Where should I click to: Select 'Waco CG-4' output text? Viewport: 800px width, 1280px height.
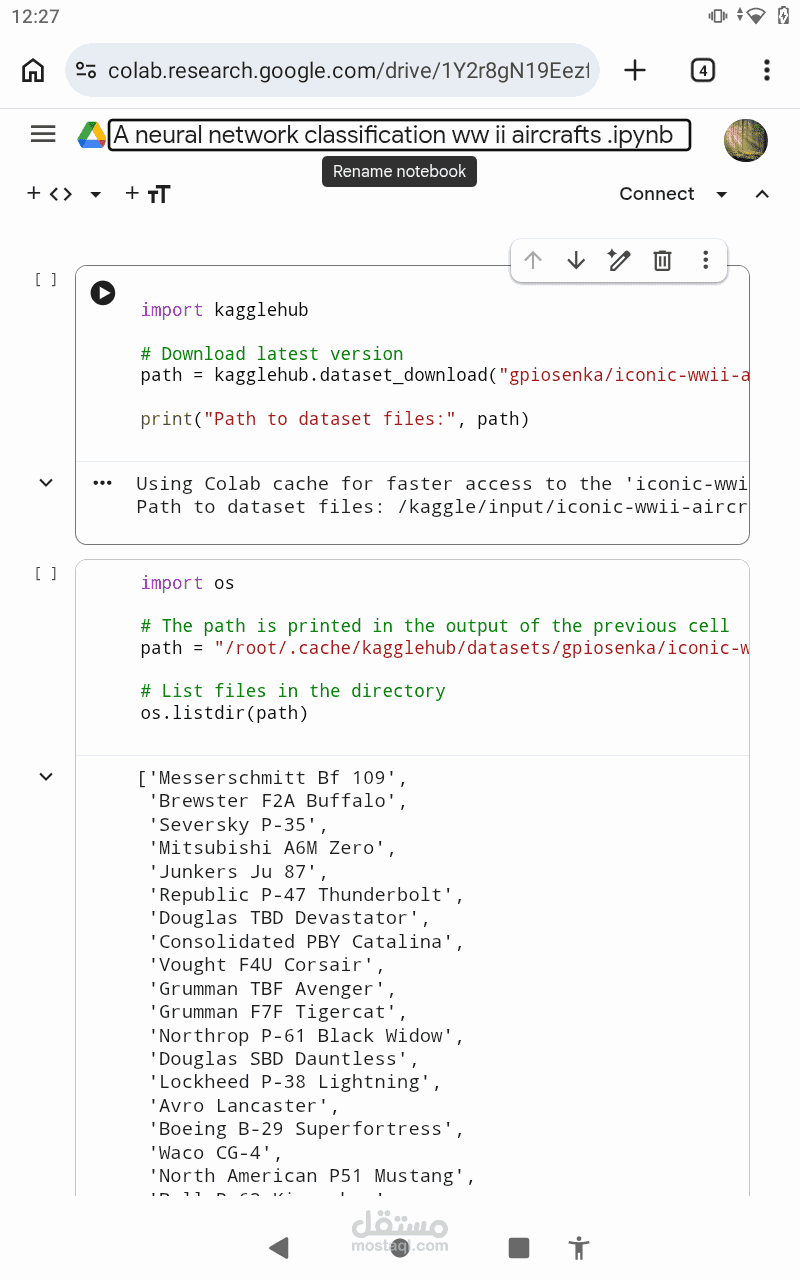(x=215, y=1153)
